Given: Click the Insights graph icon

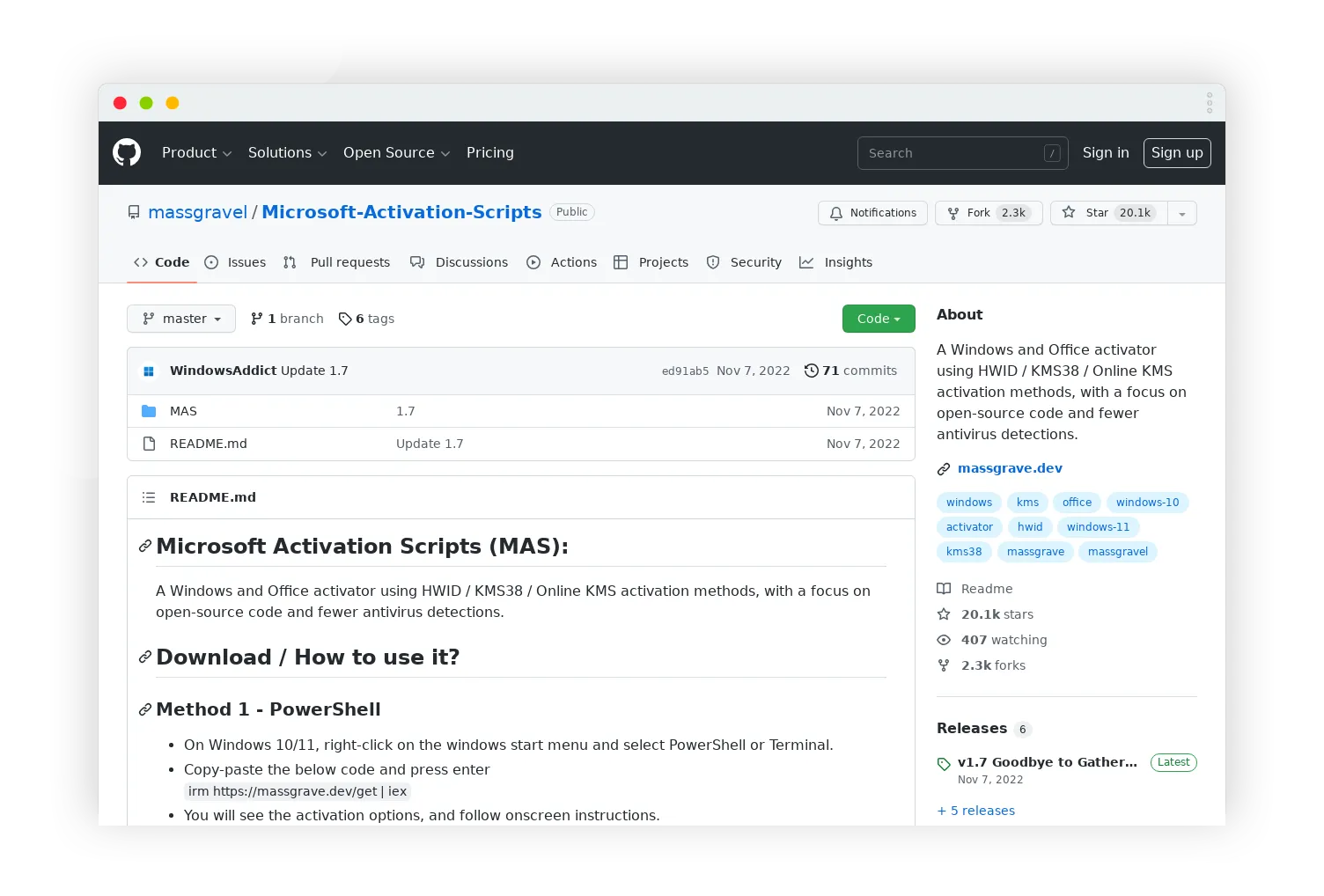Looking at the screenshot, I should (806, 262).
